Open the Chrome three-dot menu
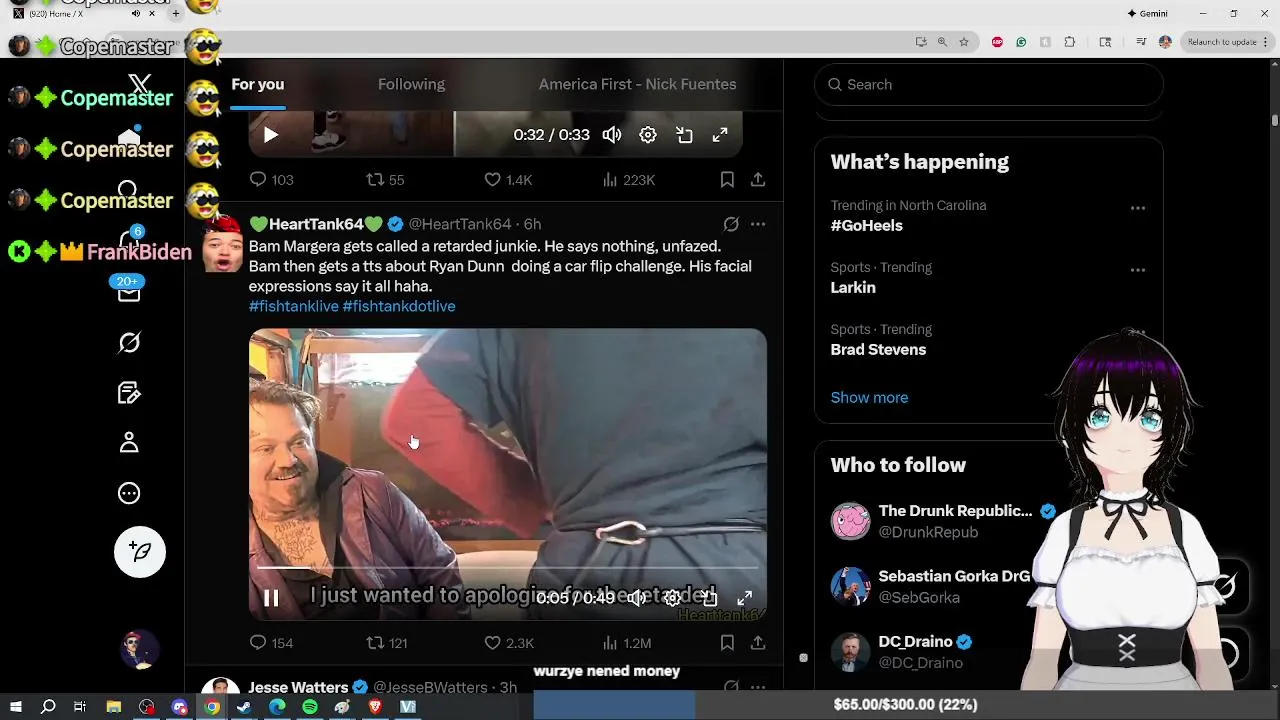This screenshot has height=720, width=1280. [1266, 42]
